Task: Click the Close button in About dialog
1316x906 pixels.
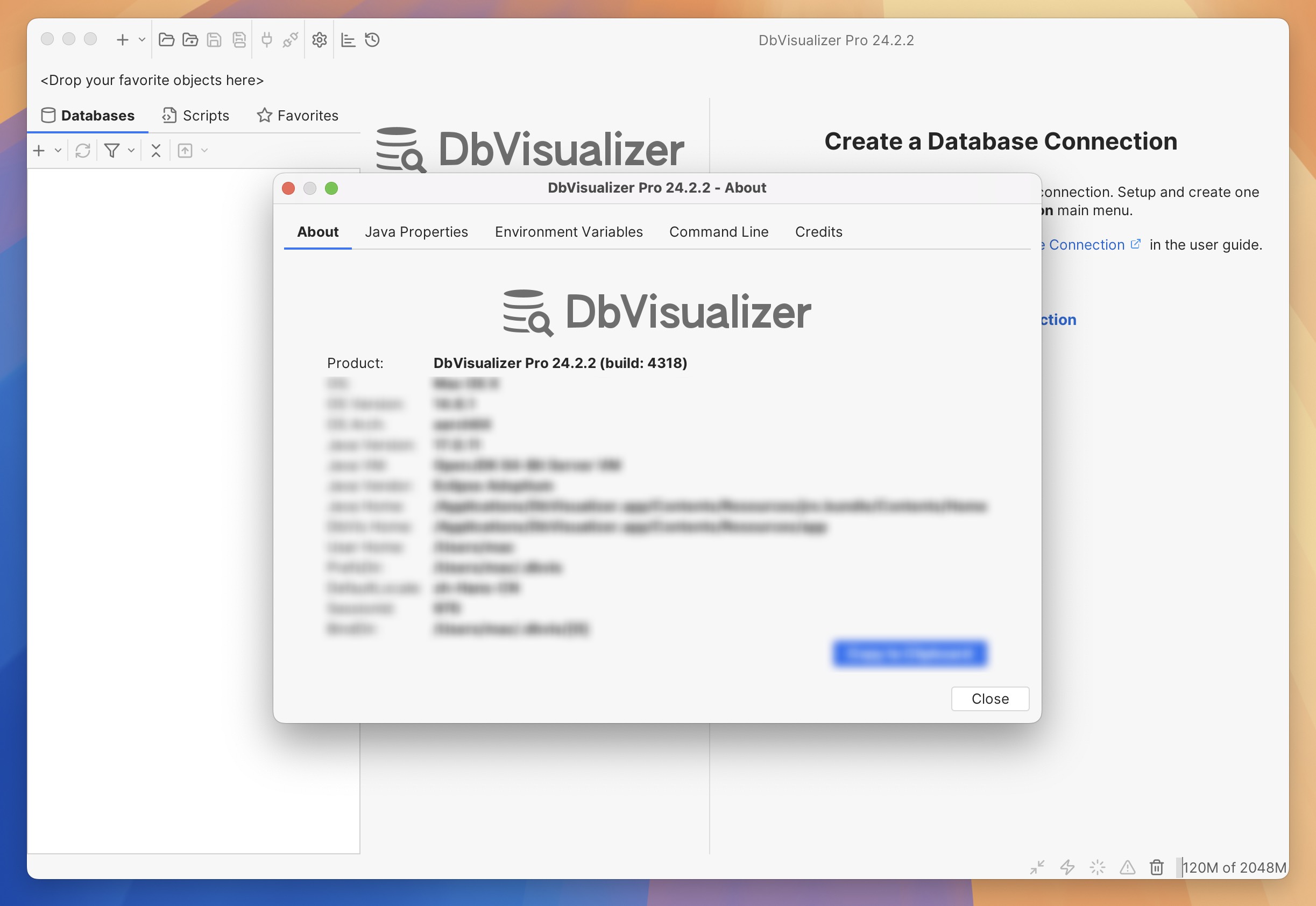Action: (x=989, y=698)
